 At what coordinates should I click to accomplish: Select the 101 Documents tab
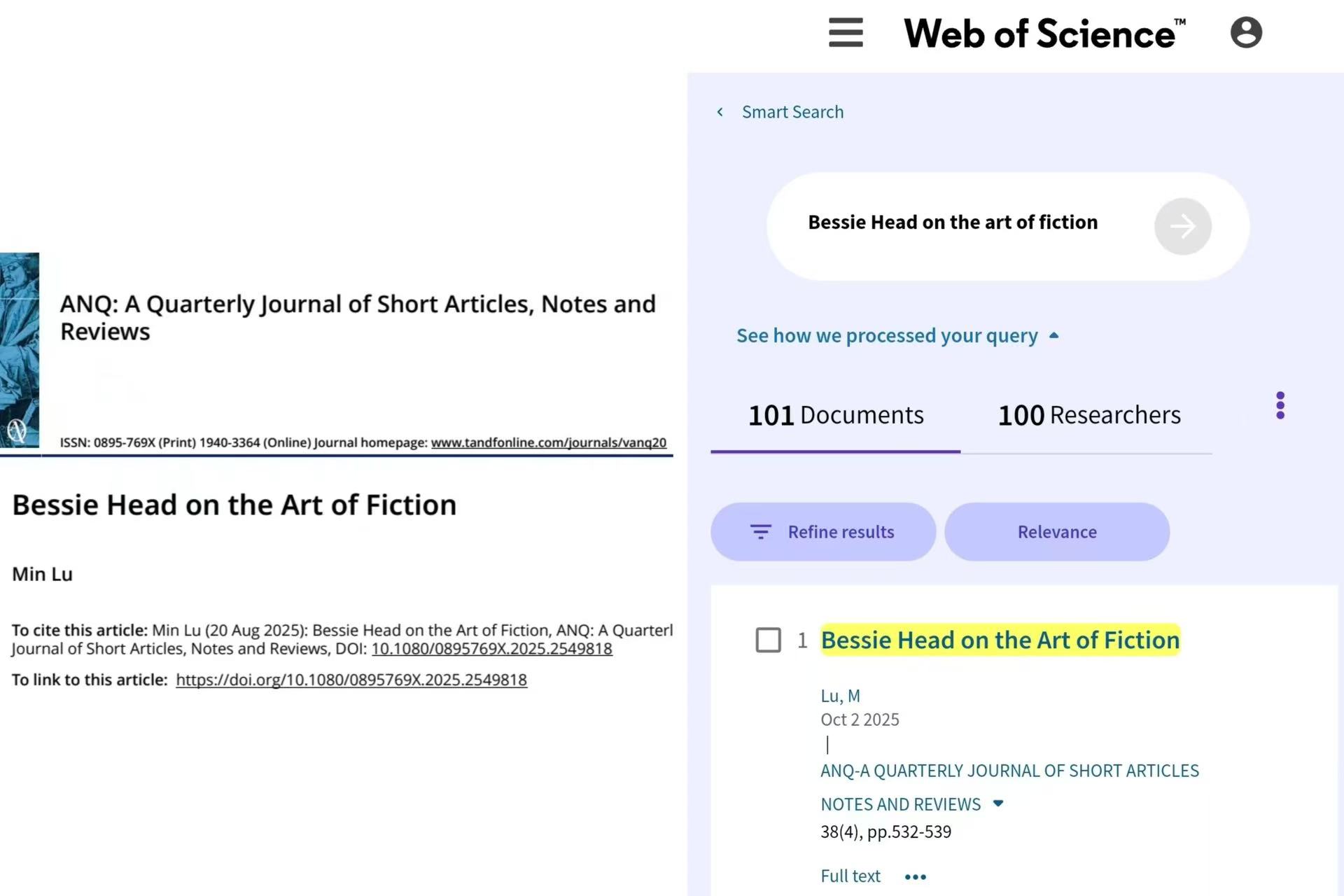click(835, 415)
